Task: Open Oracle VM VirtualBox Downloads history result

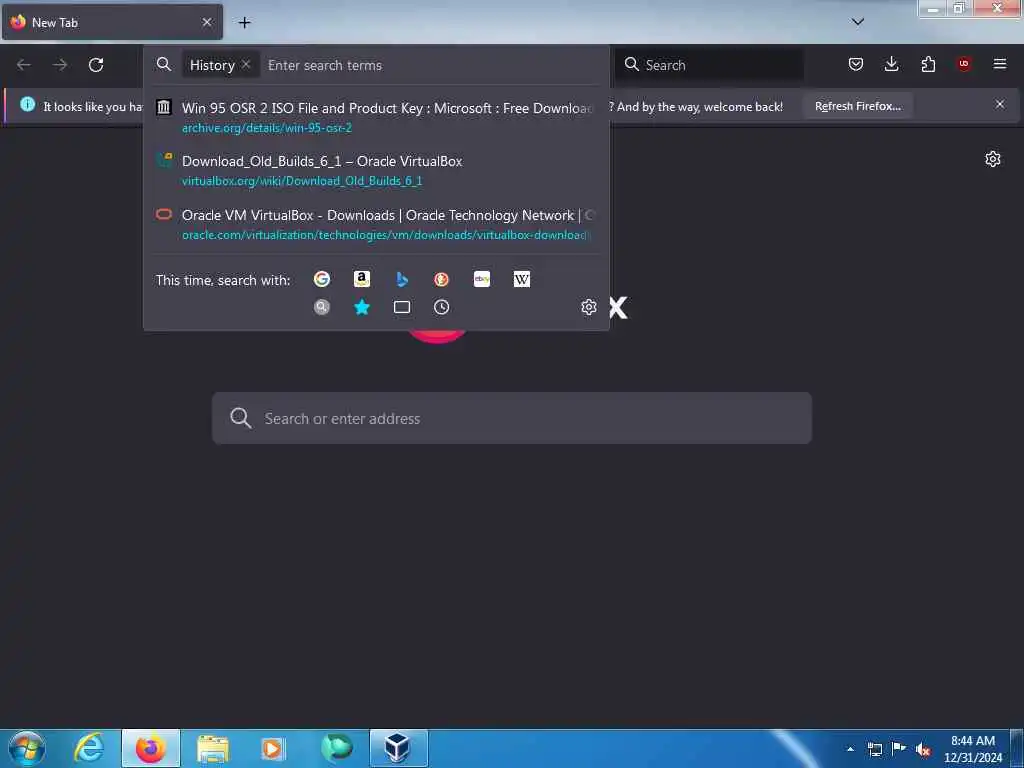Action: 376,224
